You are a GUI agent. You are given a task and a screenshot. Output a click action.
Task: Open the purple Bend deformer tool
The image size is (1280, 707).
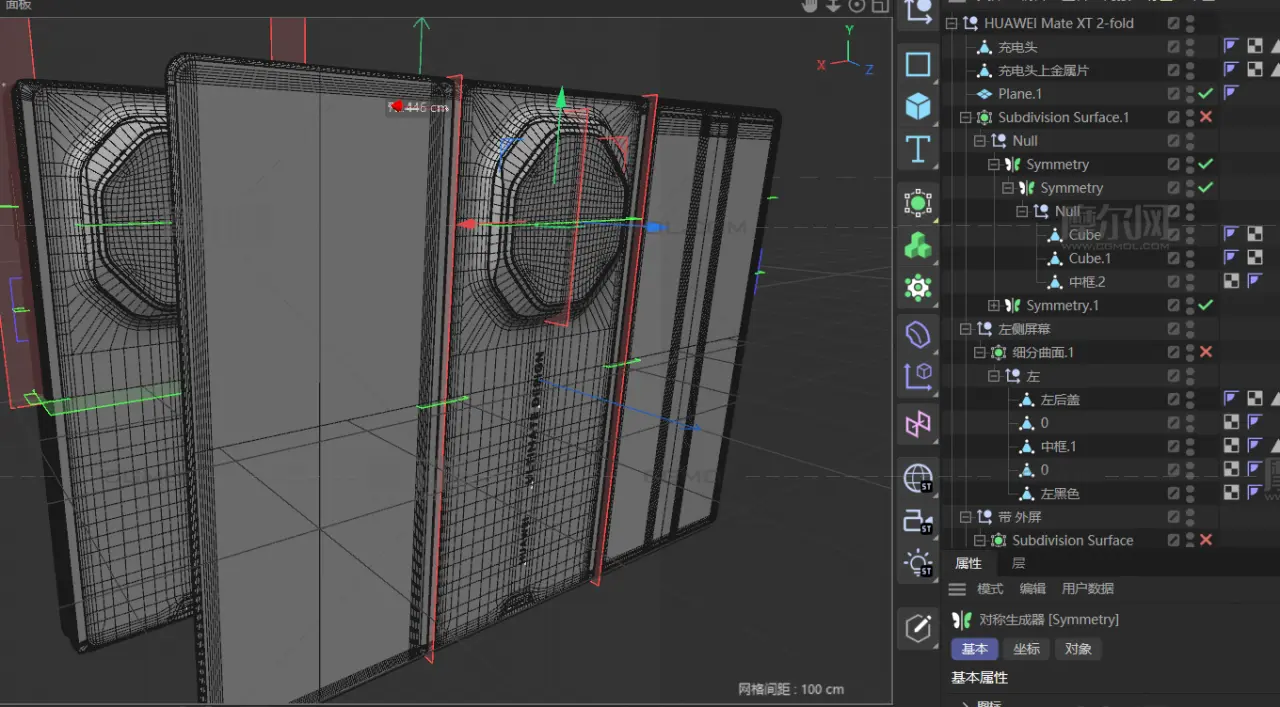coord(918,333)
